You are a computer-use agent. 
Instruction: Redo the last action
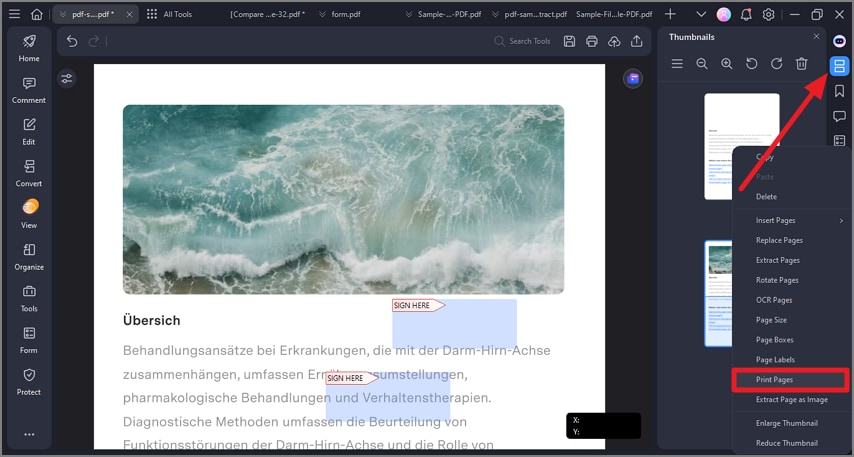point(94,41)
